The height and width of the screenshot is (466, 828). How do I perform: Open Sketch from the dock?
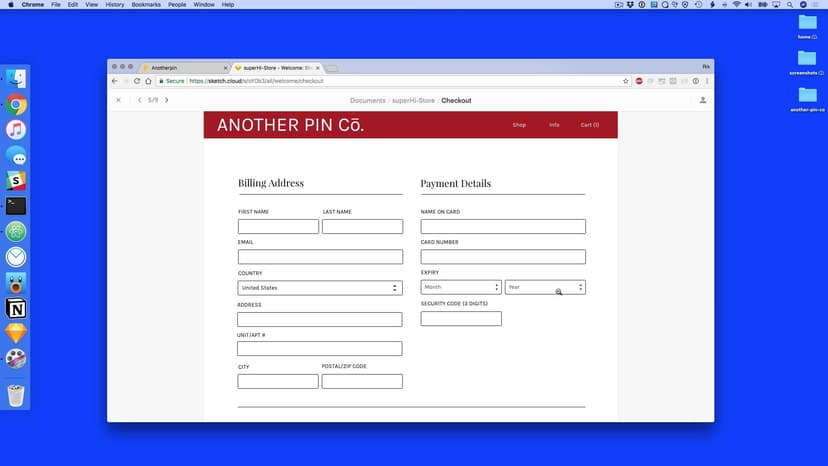[16, 333]
